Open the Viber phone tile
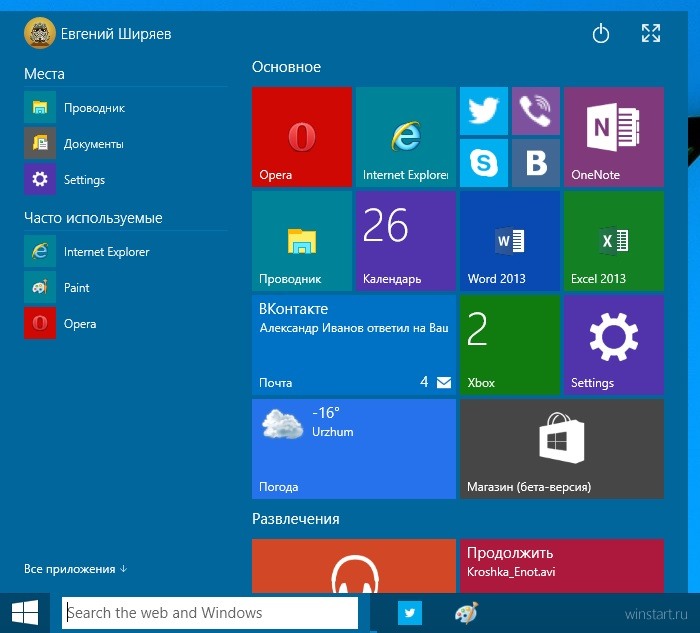Screen dimensions: 700x633 pyautogui.click(x=536, y=111)
